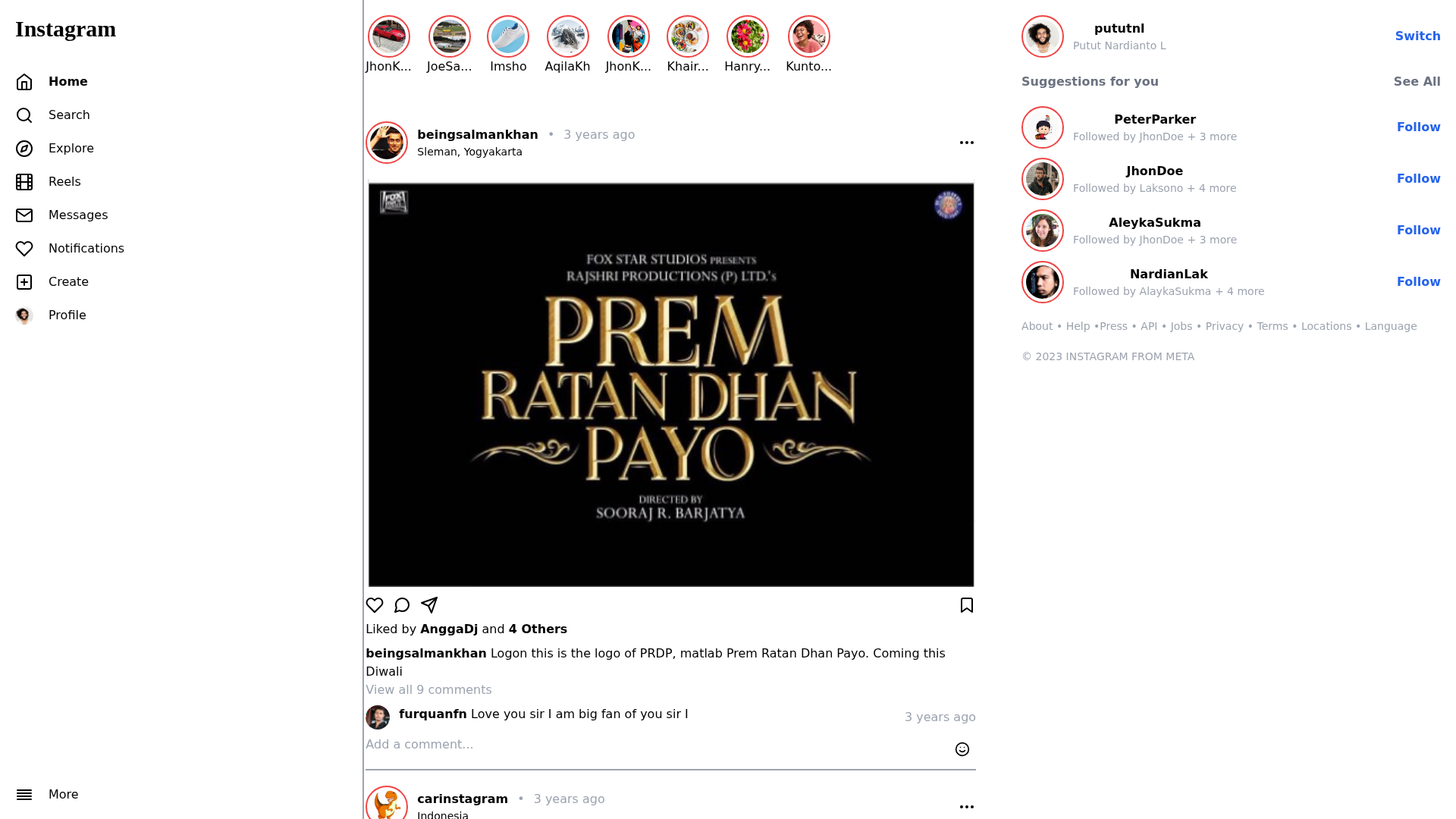The height and width of the screenshot is (819, 1456).
Task: Open the Prem Ratan Dhan Payo post image
Action: coord(670,384)
